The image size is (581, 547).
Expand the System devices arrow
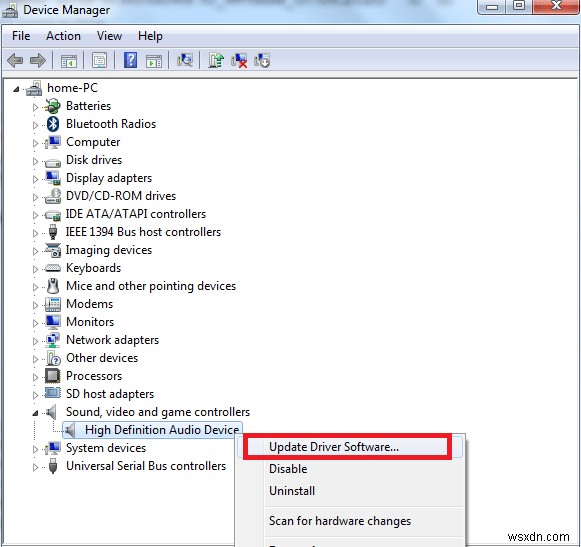point(35,449)
